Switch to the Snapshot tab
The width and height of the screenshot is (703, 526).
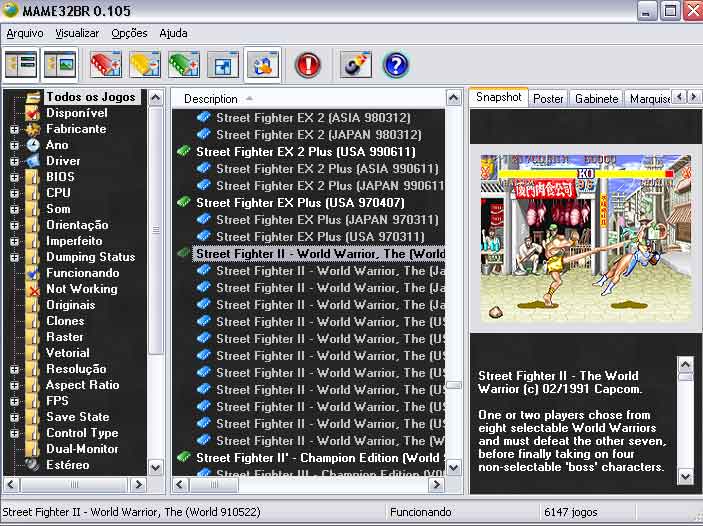pyautogui.click(x=499, y=97)
